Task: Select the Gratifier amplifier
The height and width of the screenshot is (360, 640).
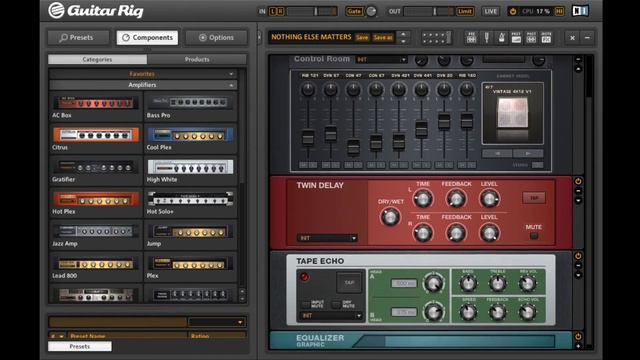Action: [x=96, y=167]
